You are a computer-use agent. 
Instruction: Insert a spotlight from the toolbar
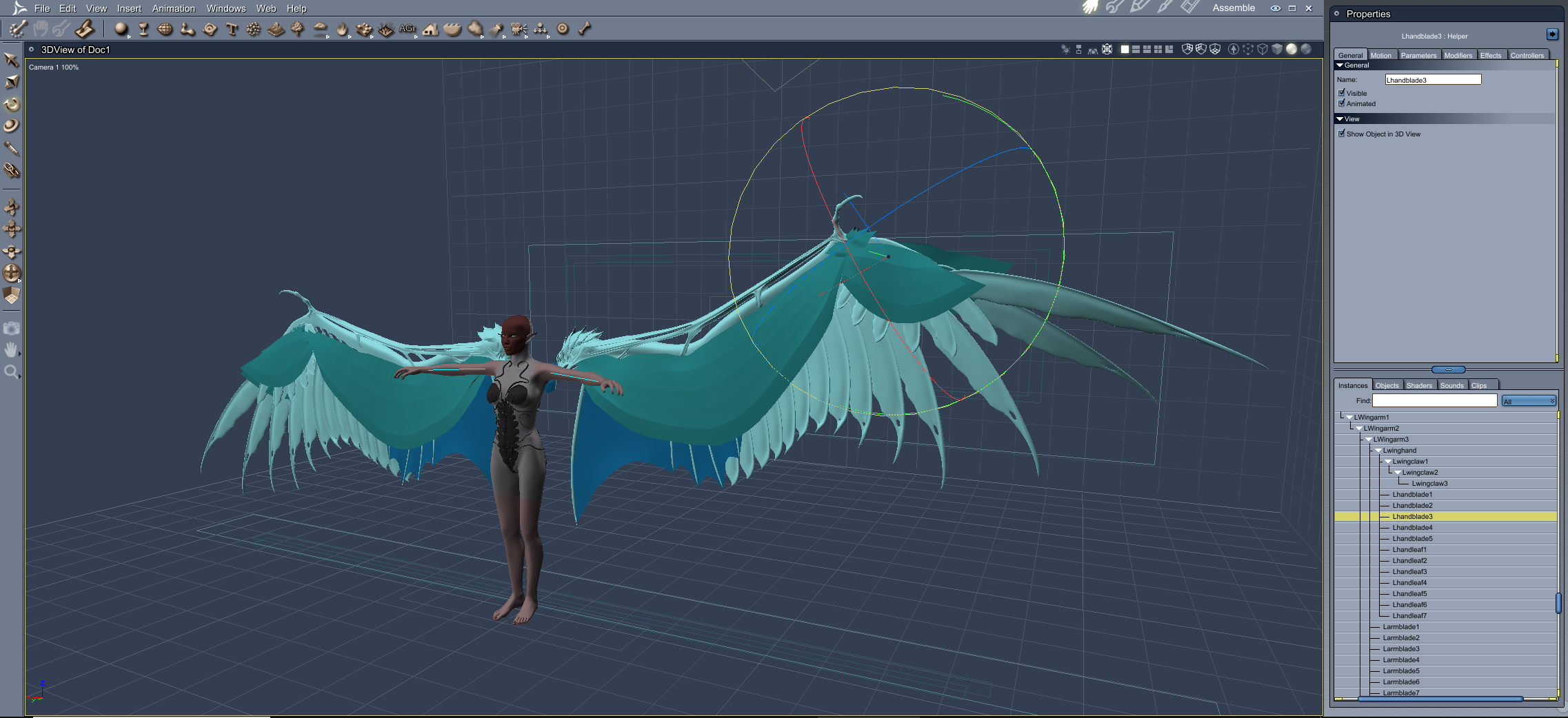(496, 29)
